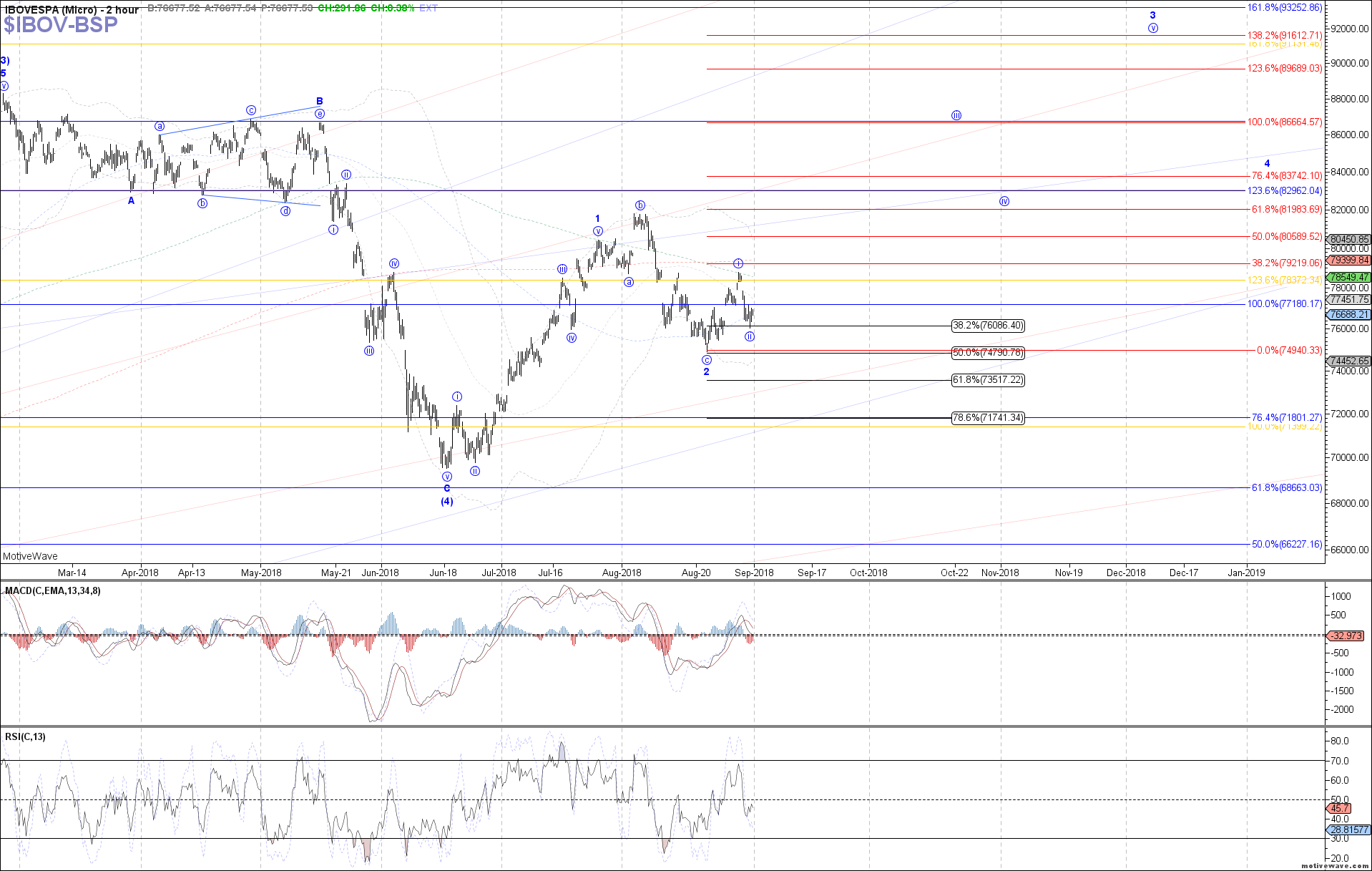The width and height of the screenshot is (1372, 871).
Task: Click the 161.8%(93252.86) Fibonacci label
Action: 1285,7
